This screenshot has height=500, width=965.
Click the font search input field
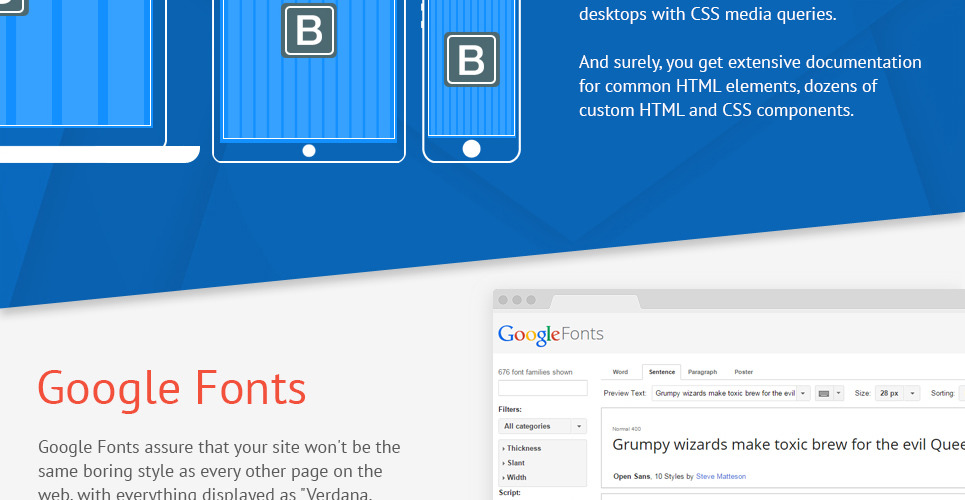pos(543,388)
